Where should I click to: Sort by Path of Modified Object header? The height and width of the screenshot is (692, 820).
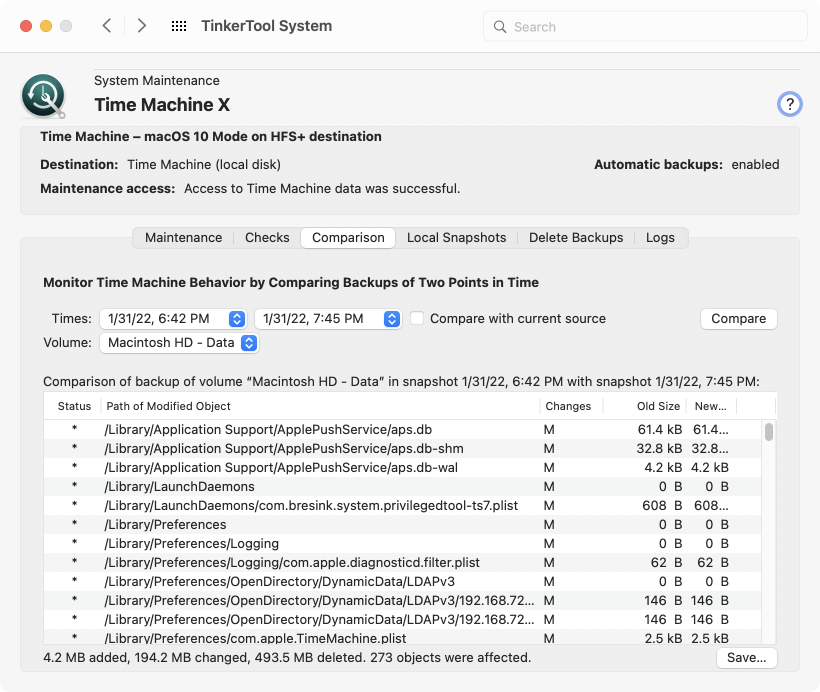point(320,406)
